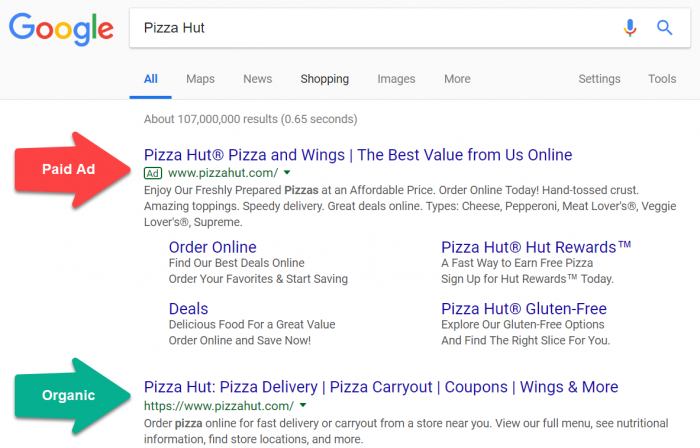Open the More search options menu
This screenshot has width=700, height=448.
pos(457,79)
